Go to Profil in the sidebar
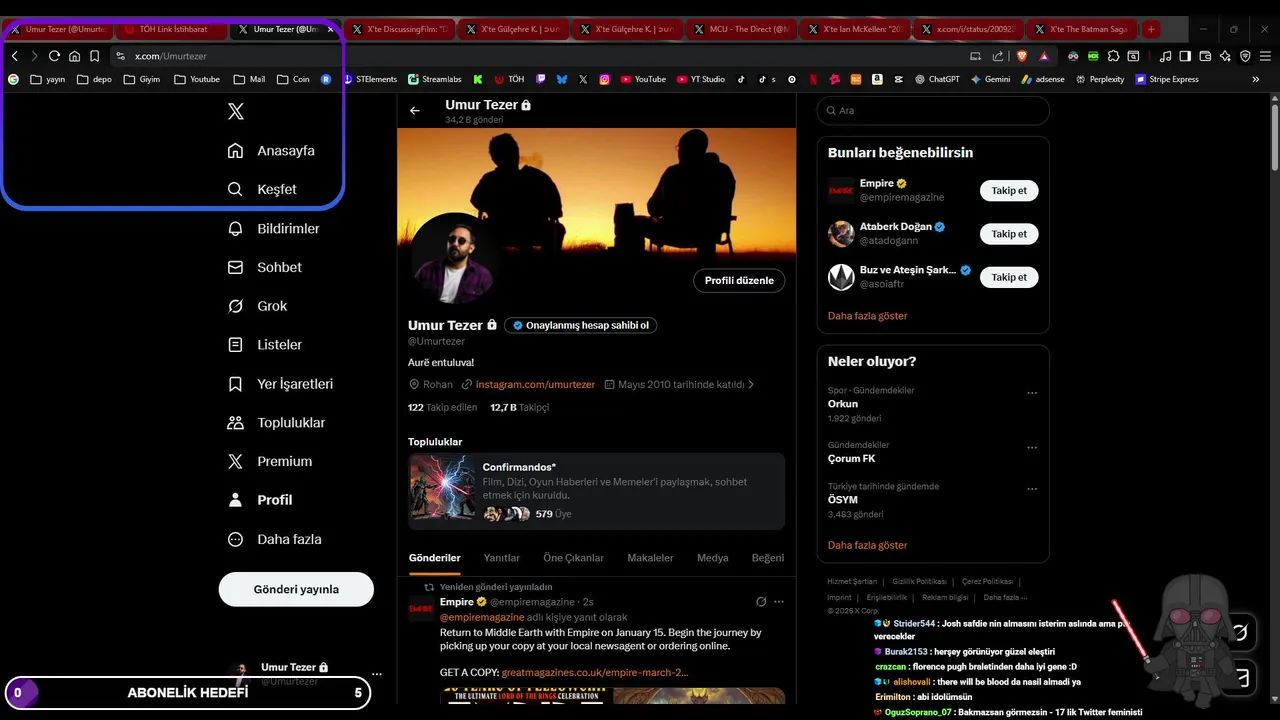This screenshot has height=720, width=1280. coord(260,500)
